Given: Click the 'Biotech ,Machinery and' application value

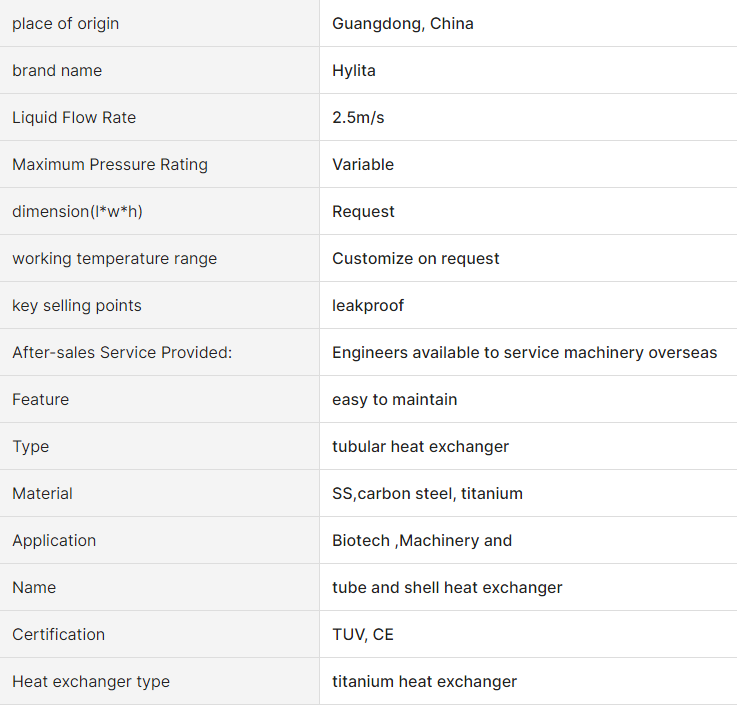Looking at the screenshot, I should coord(422,540).
